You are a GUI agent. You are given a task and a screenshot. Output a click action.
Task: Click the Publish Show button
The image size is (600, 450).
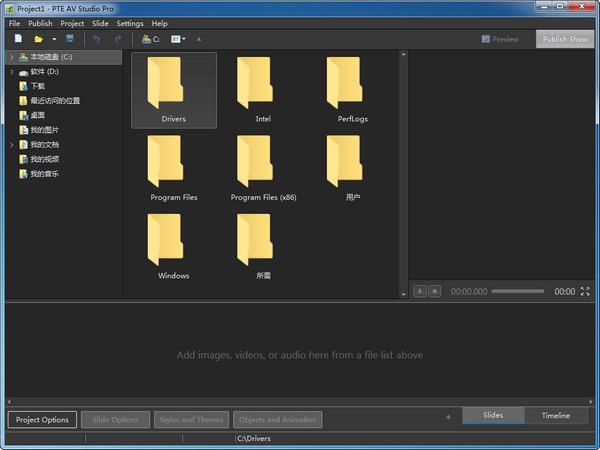[x=565, y=39]
